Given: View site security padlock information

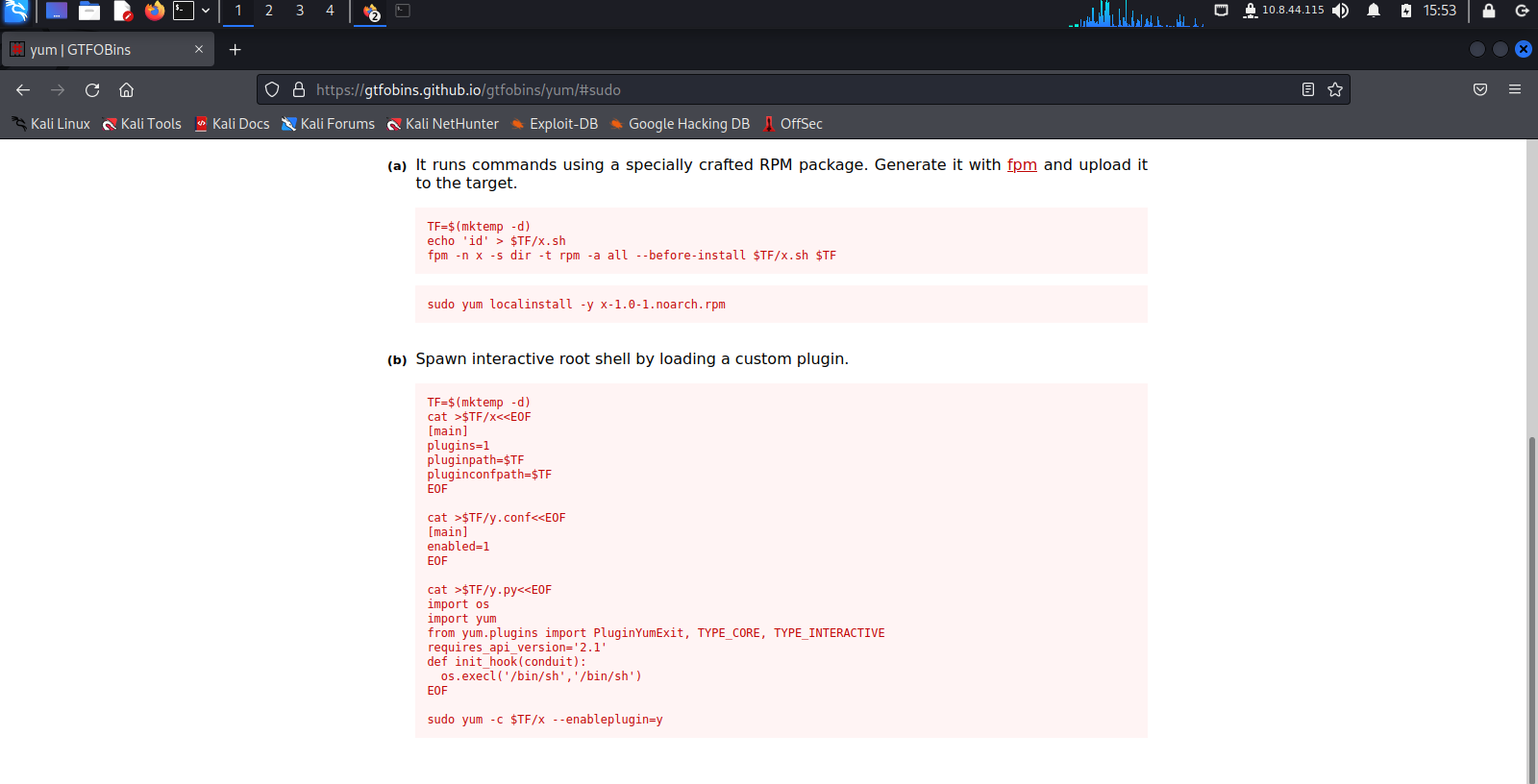Looking at the screenshot, I should [x=299, y=89].
